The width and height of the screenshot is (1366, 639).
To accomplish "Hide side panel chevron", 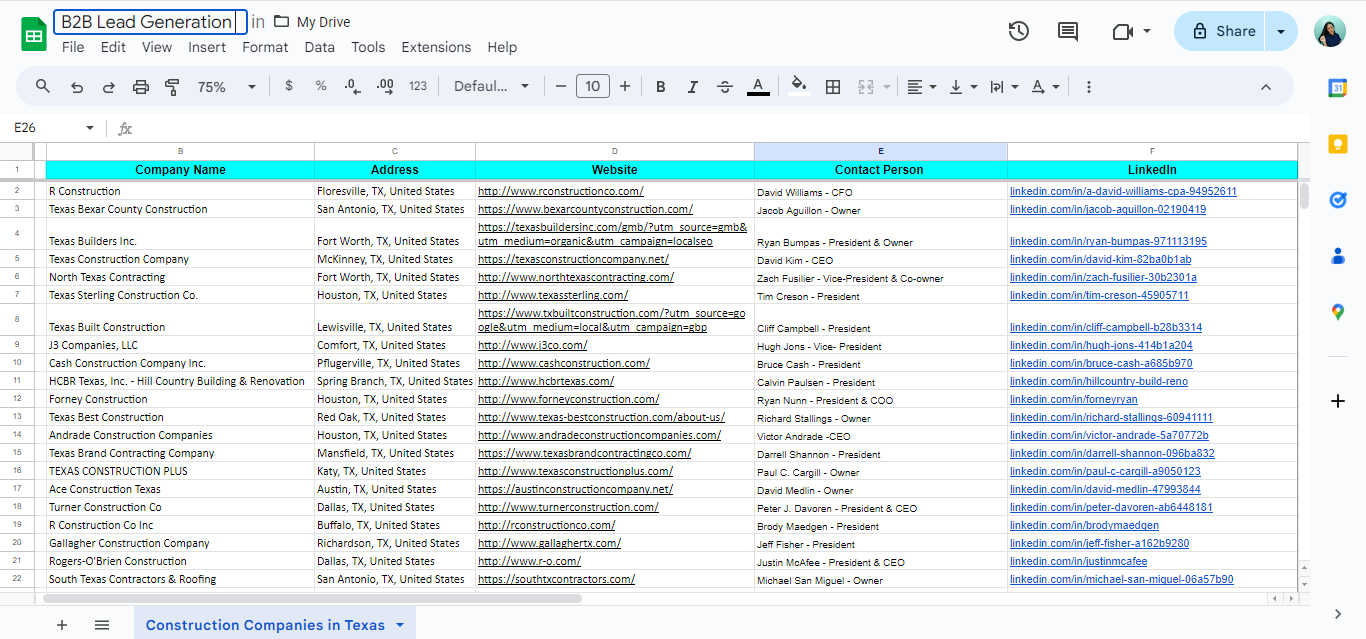I will 1338,613.
